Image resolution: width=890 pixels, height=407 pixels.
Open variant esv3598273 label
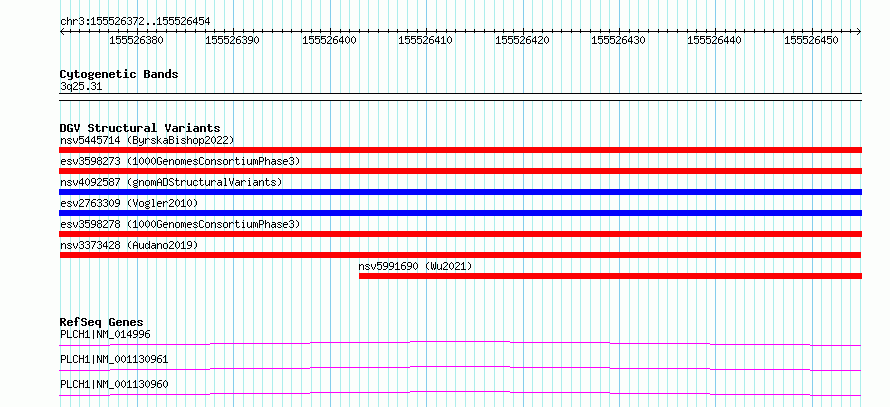(180, 161)
